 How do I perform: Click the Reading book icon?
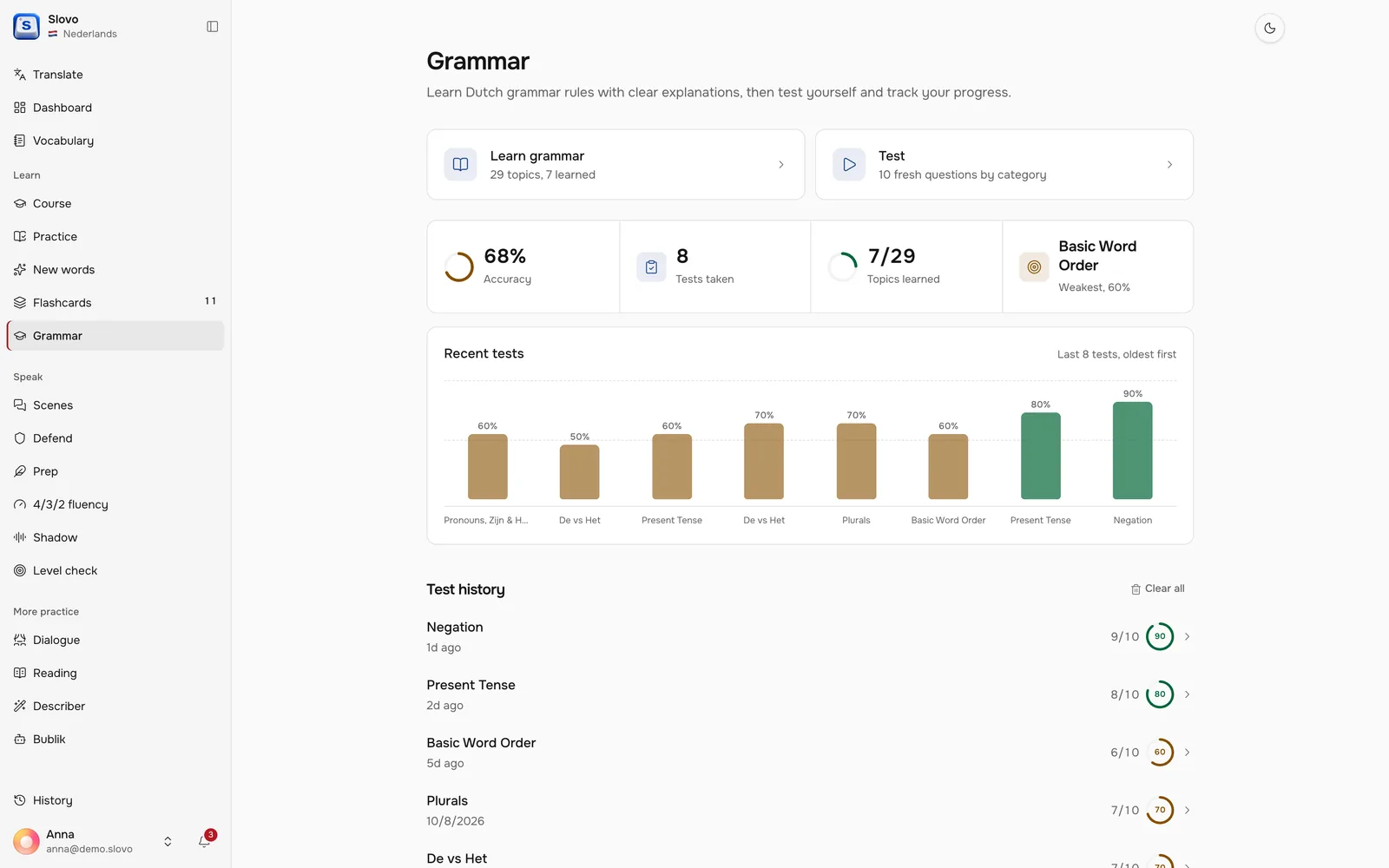pos(20,673)
